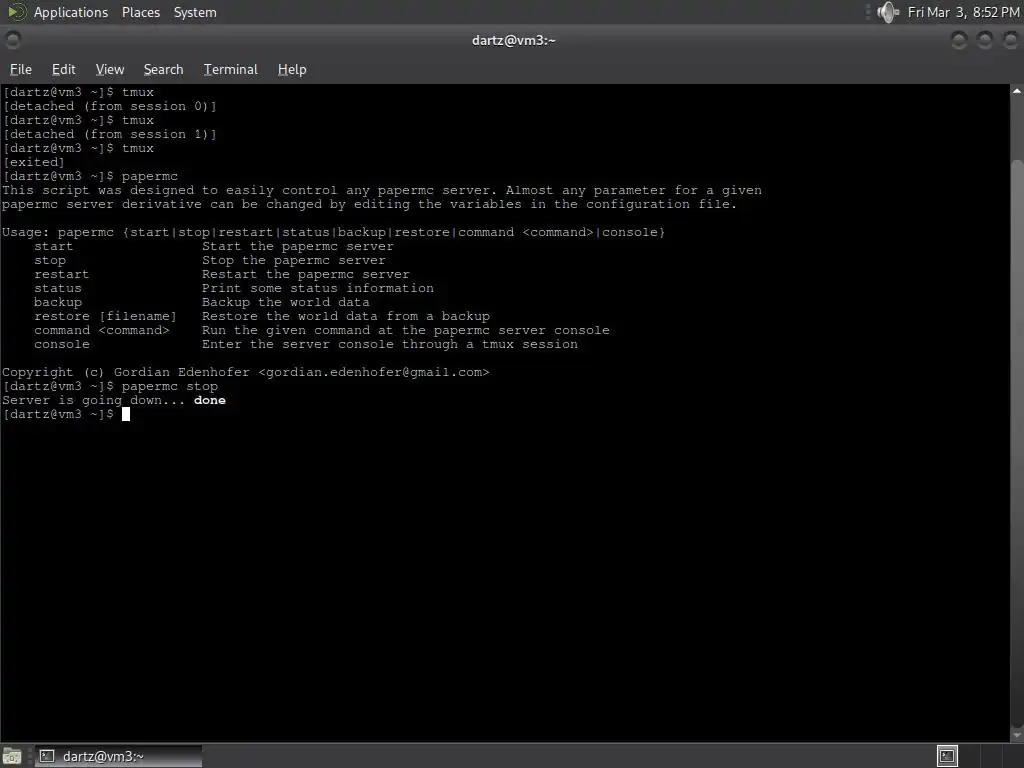Viewport: 1024px width, 768px height.
Task: Open the View menu
Action: (110, 69)
